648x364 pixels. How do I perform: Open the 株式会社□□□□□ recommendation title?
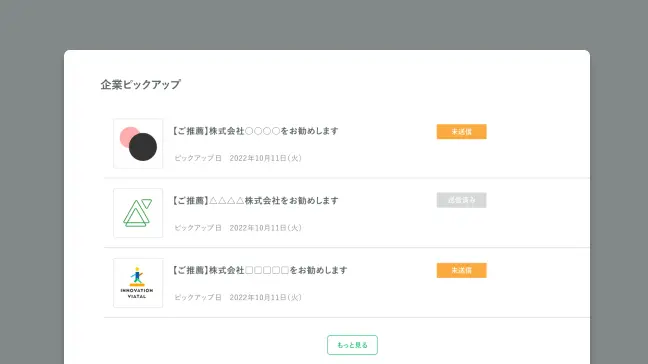(260, 270)
